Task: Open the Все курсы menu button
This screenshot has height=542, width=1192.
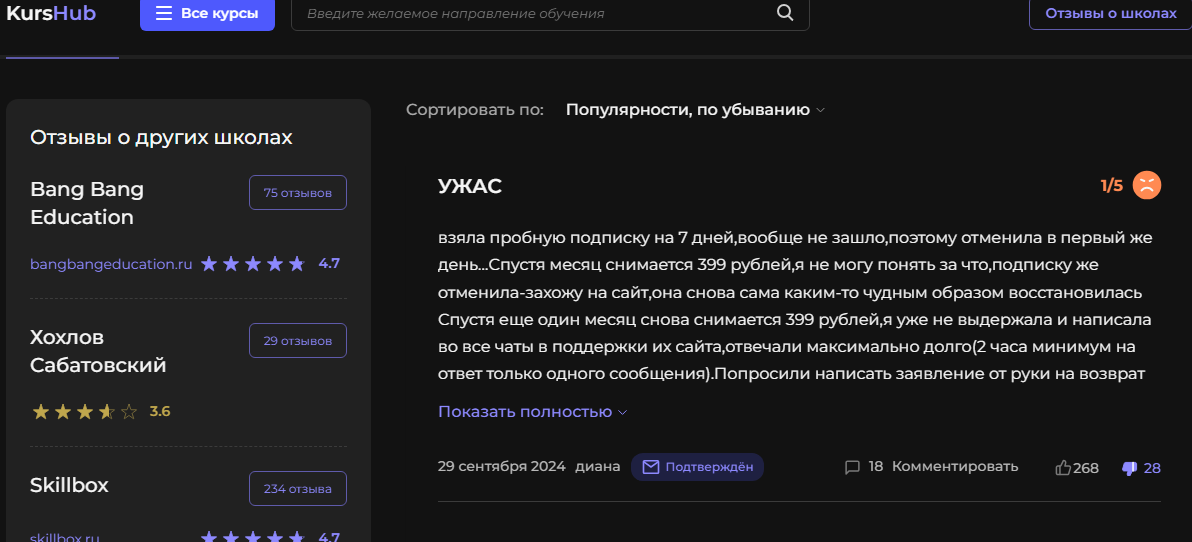Action: click(207, 14)
